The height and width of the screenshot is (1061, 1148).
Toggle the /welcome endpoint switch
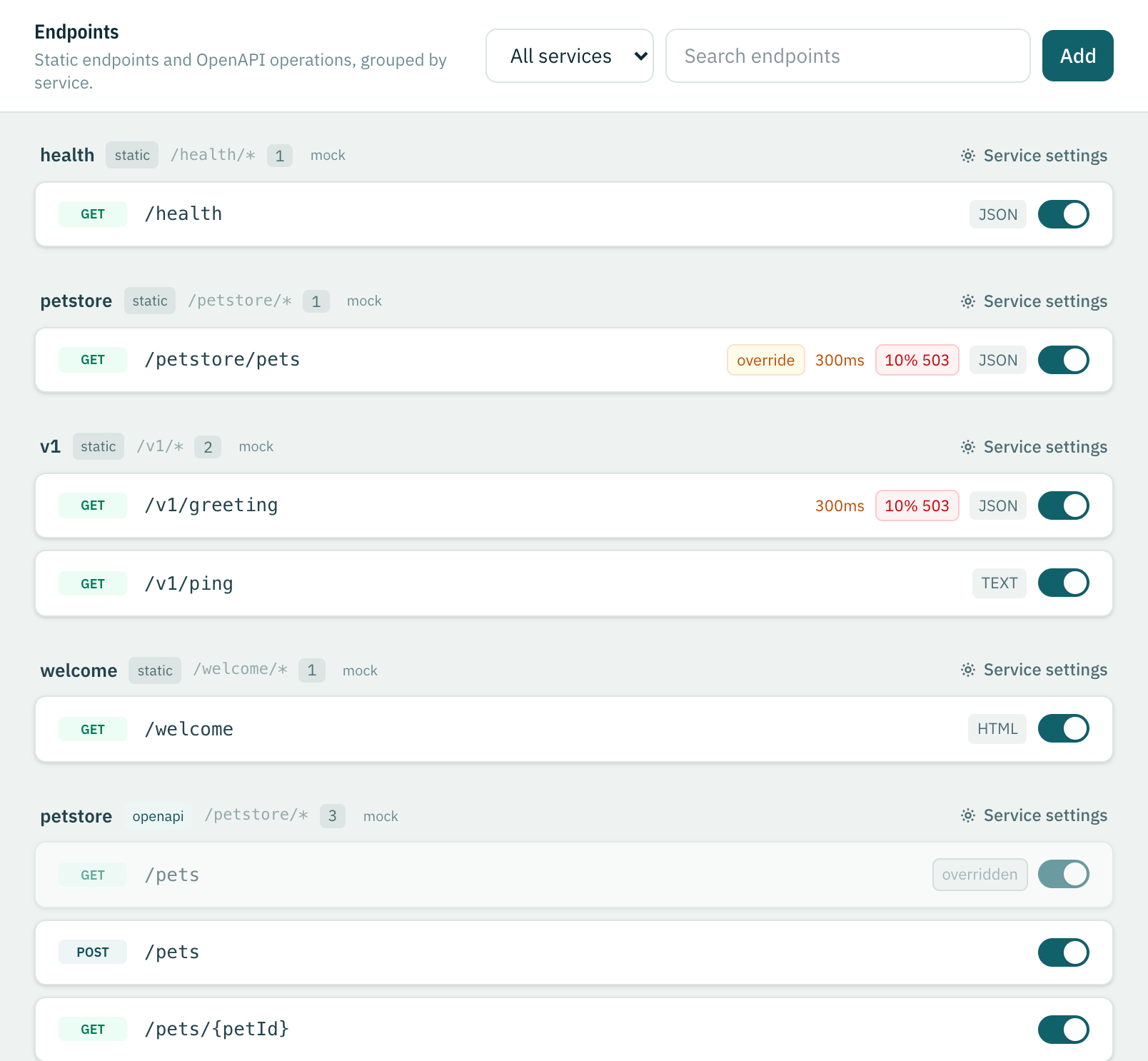pos(1063,728)
